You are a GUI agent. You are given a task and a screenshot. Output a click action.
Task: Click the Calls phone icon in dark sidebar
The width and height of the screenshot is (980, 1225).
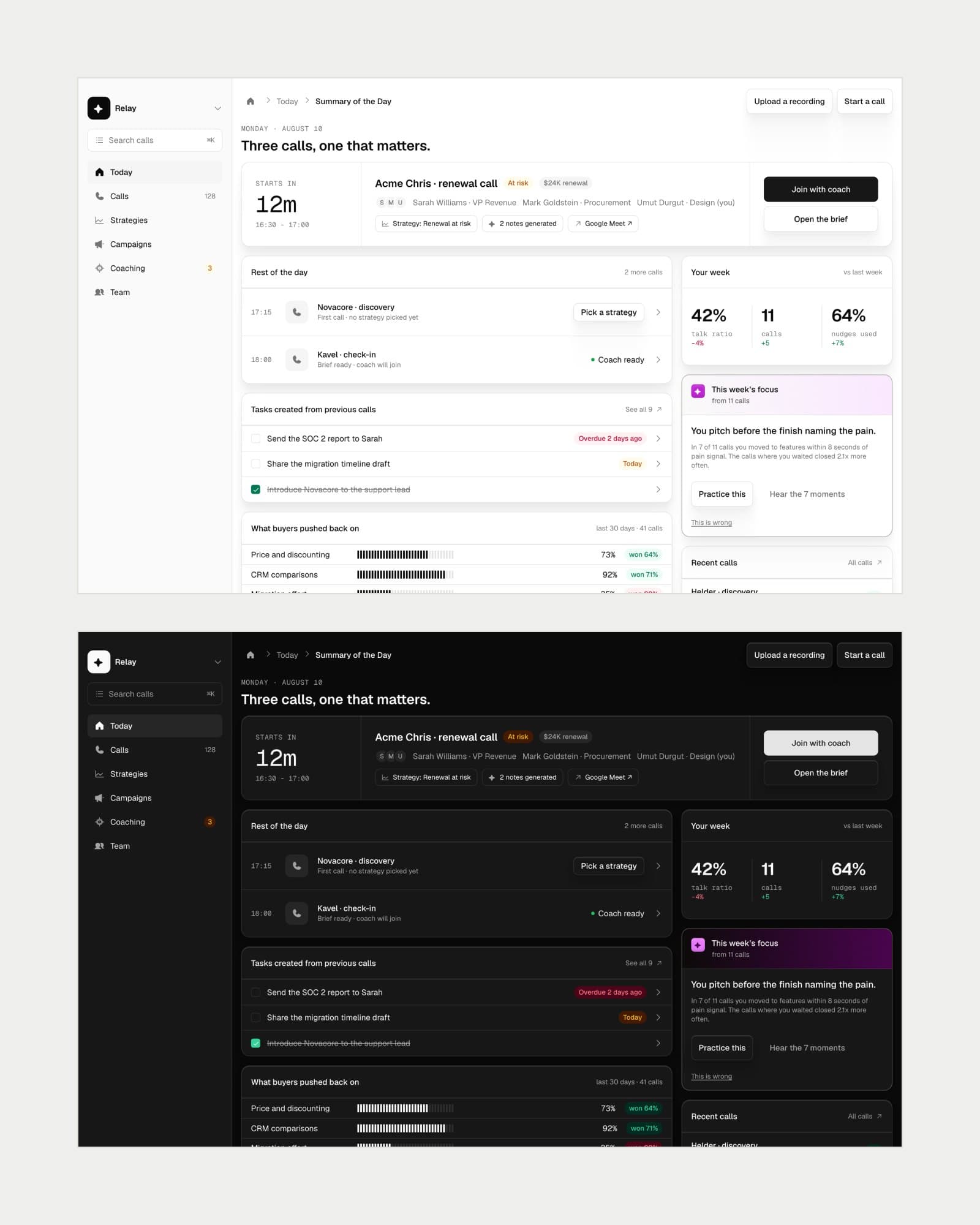(99, 750)
